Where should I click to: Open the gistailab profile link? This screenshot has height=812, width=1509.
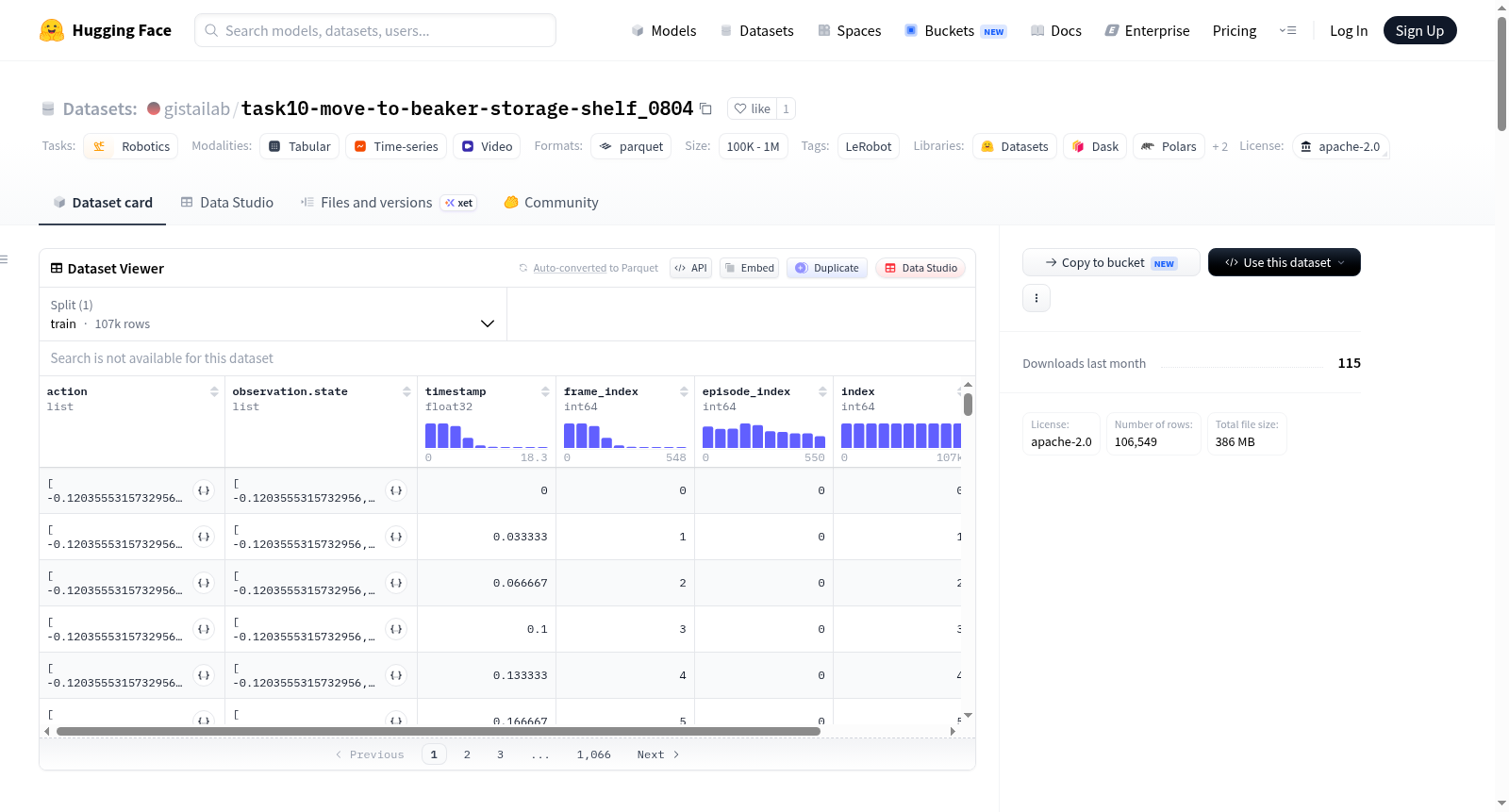(197, 108)
